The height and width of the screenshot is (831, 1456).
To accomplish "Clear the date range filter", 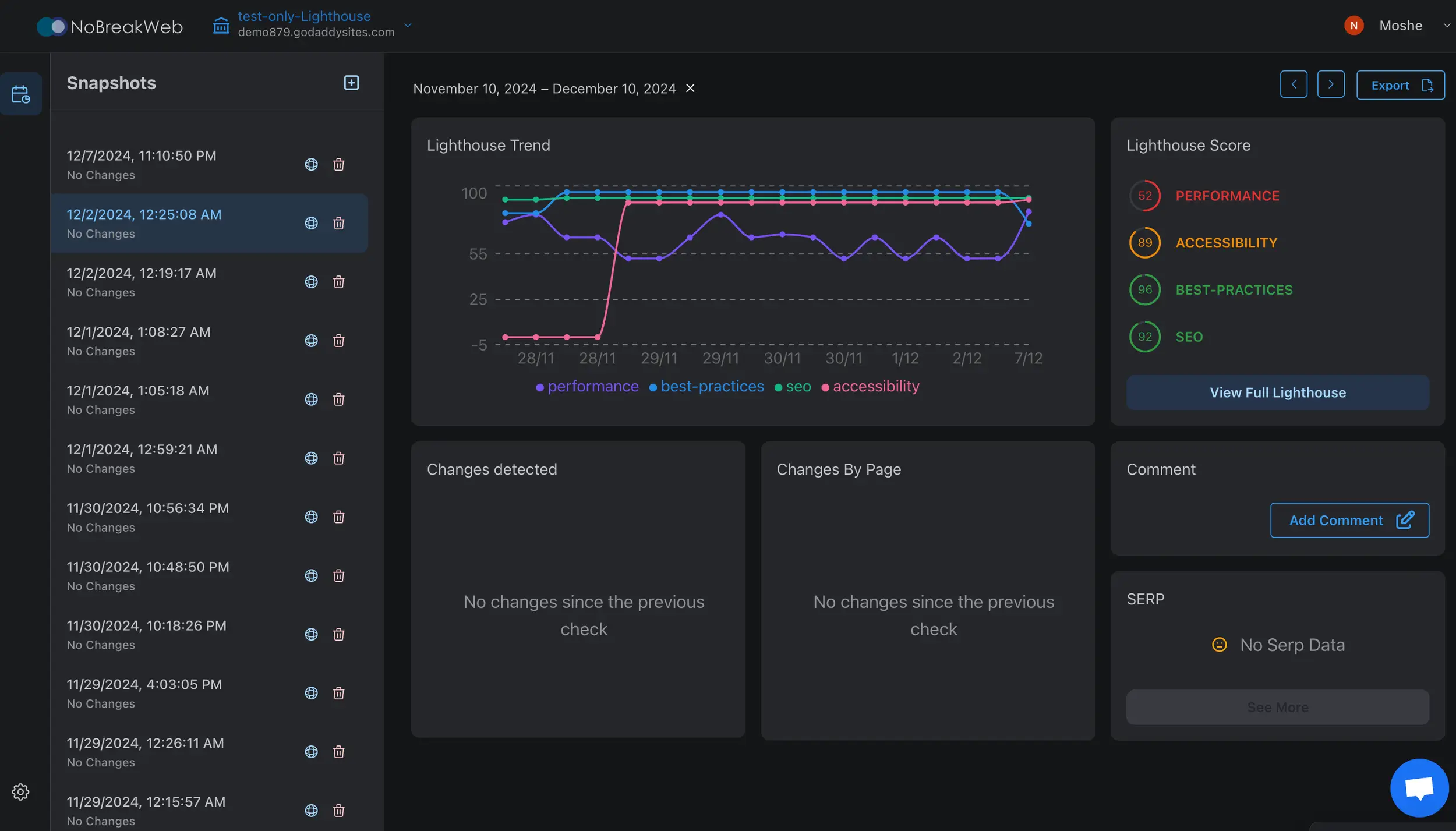I will pyautogui.click(x=690, y=89).
